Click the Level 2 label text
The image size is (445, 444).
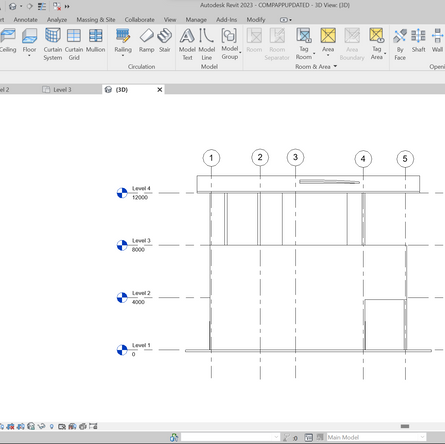coord(141,293)
